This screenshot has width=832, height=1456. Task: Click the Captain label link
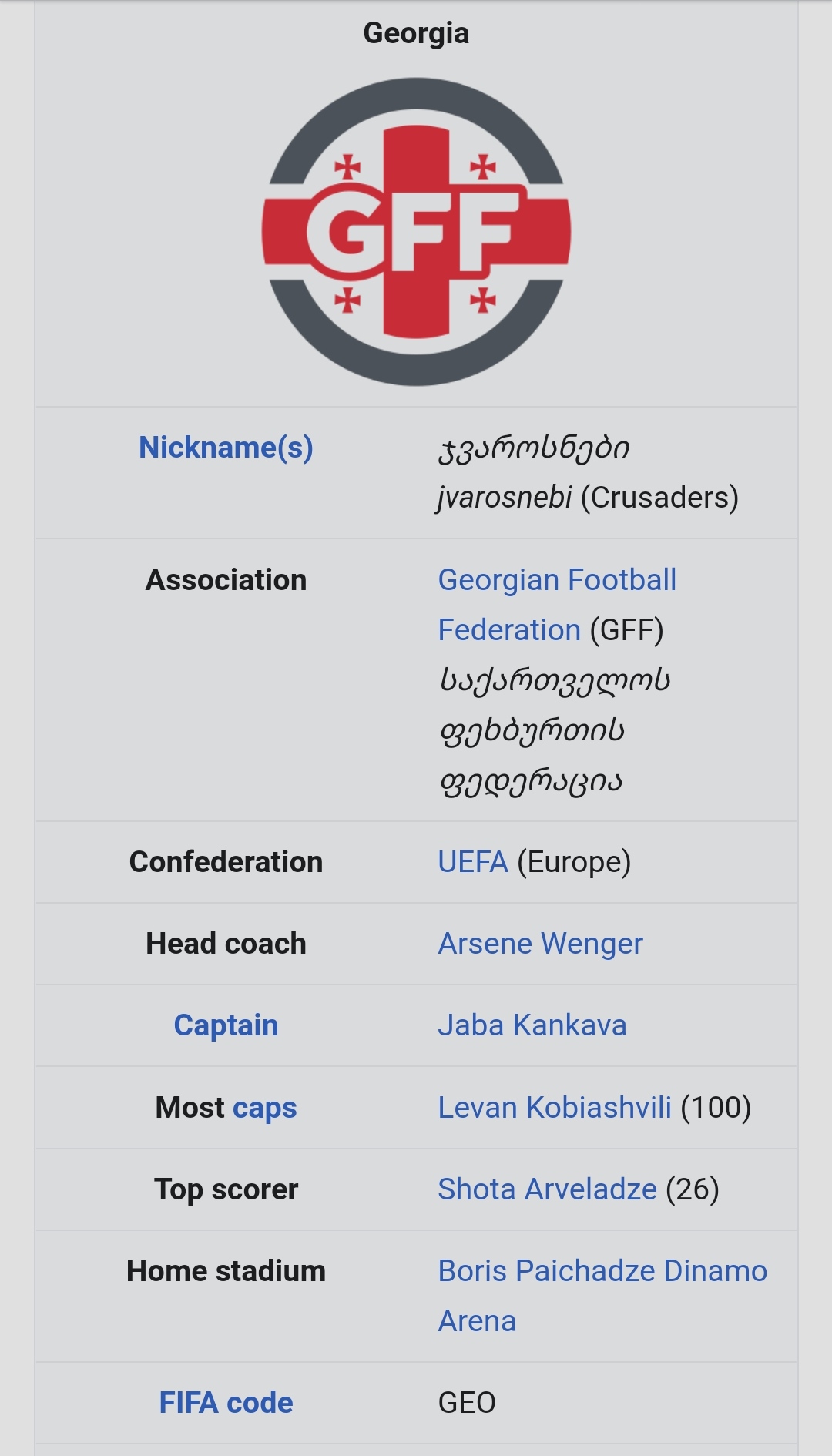226,1025
